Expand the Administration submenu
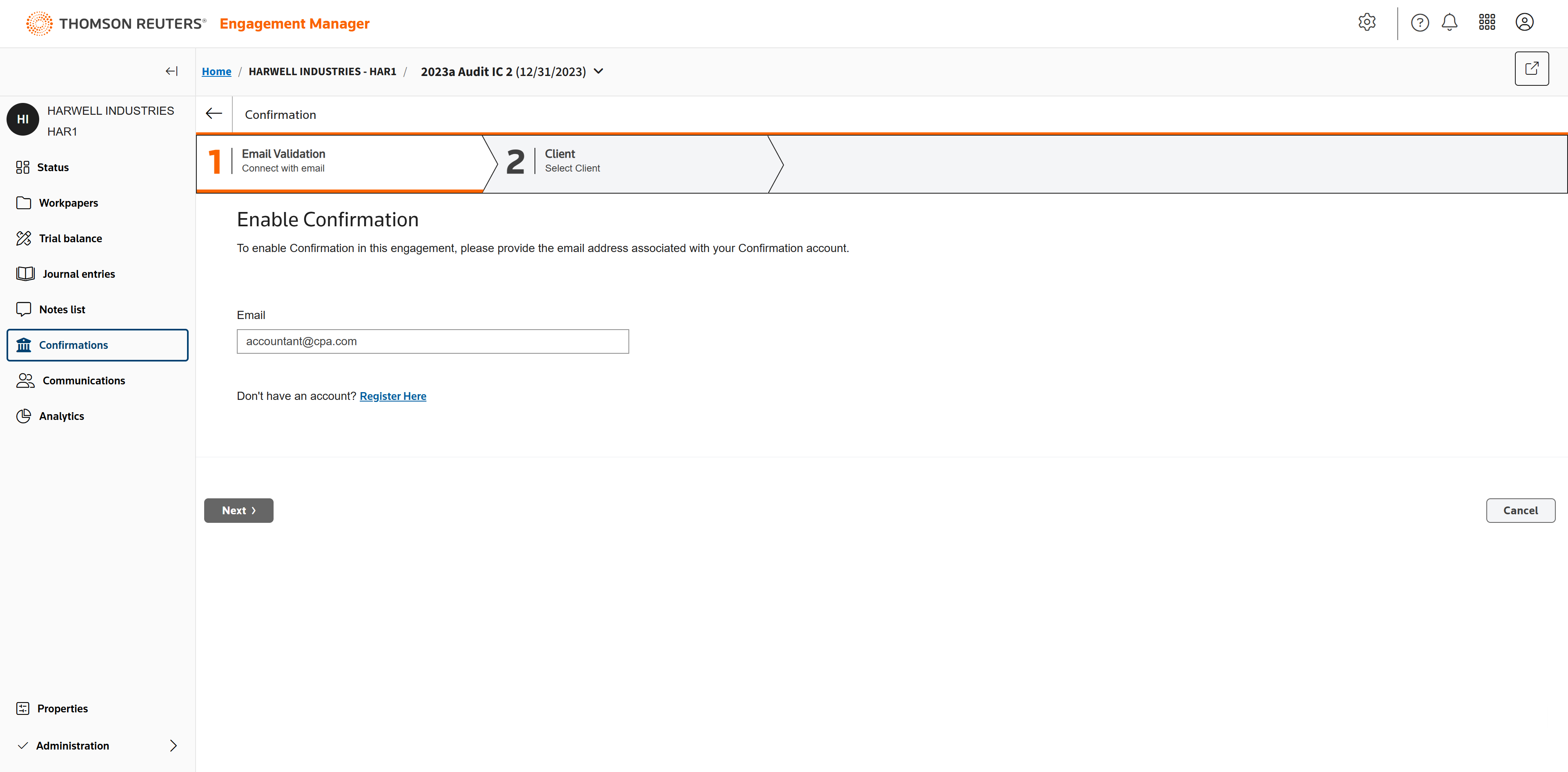 tap(174, 745)
